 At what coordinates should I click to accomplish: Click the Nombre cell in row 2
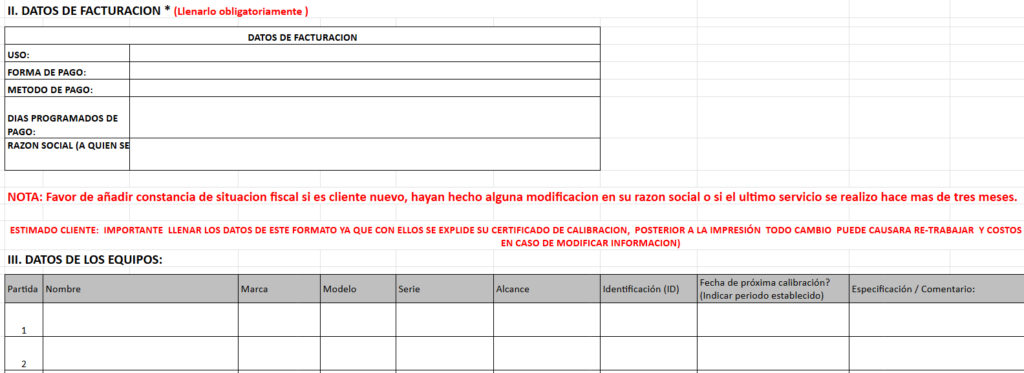140,353
